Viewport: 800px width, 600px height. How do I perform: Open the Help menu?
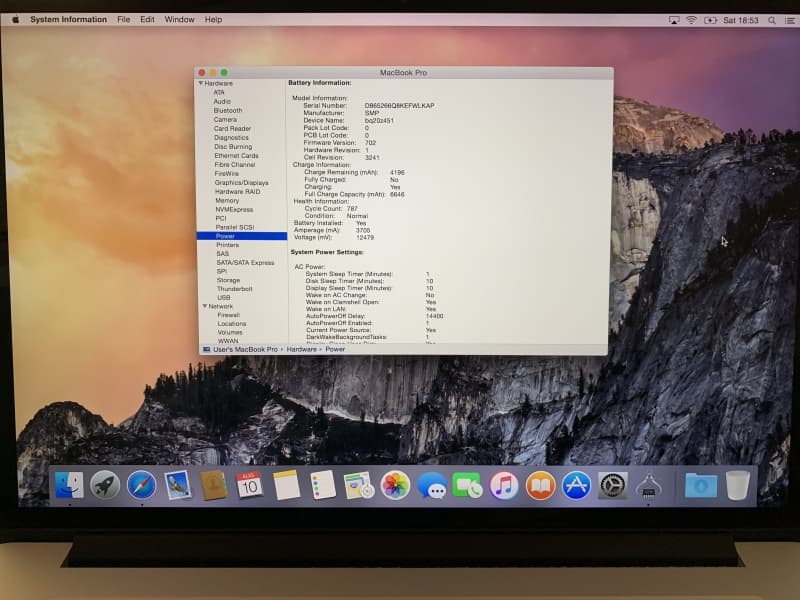(213, 19)
